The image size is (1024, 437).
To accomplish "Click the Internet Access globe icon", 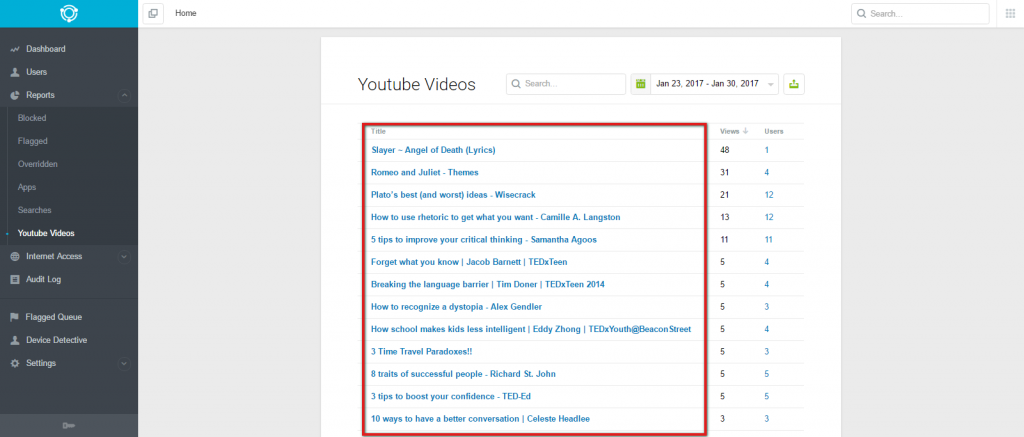I will (14, 257).
